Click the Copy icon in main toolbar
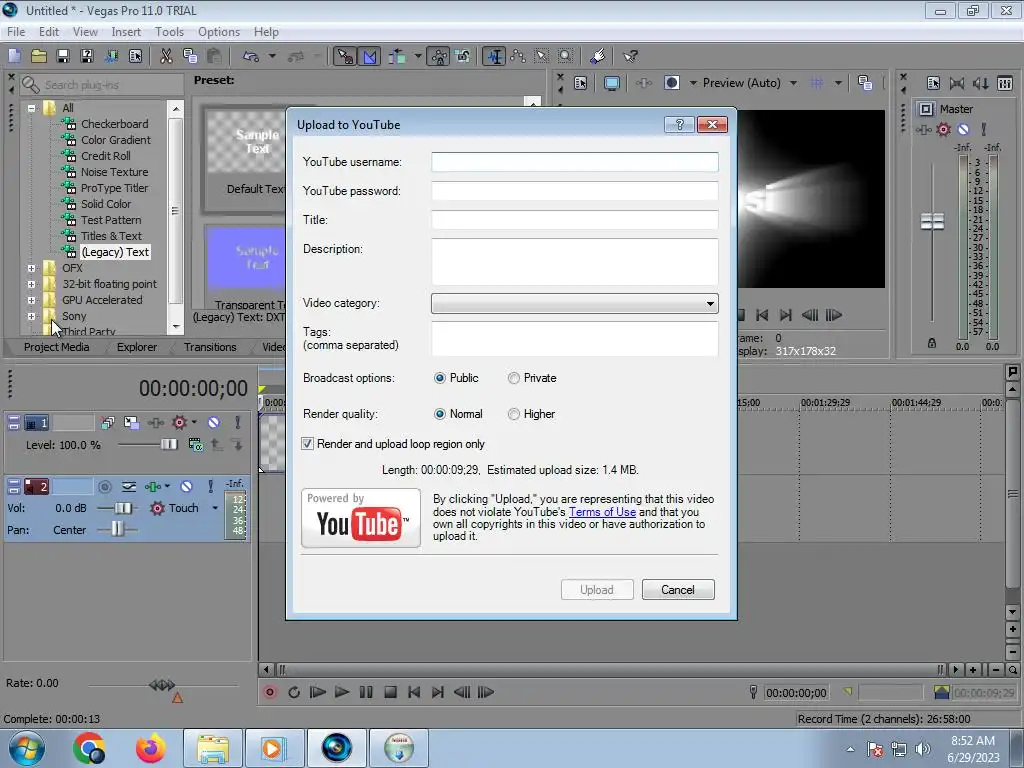Image resolution: width=1024 pixels, height=768 pixels. click(190, 56)
